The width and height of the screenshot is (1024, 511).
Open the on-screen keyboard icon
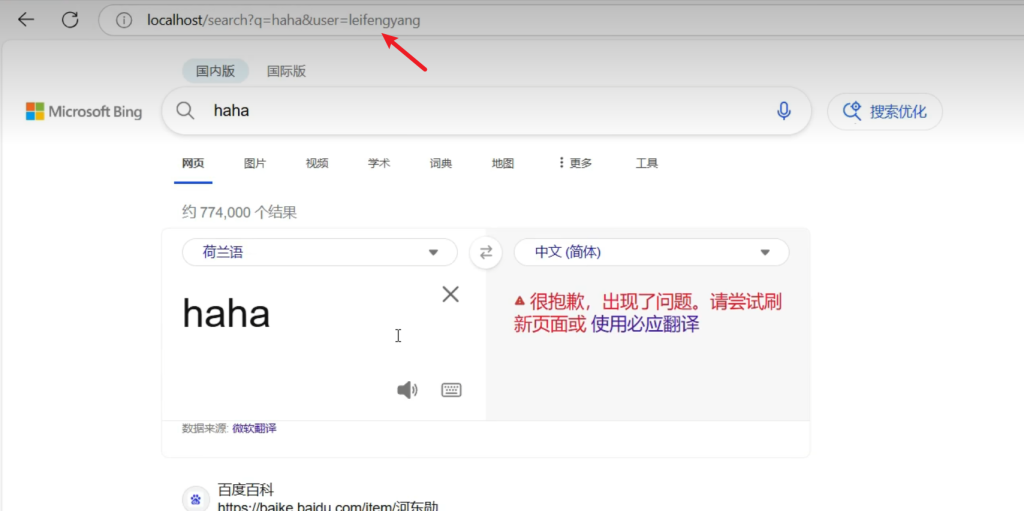451,390
